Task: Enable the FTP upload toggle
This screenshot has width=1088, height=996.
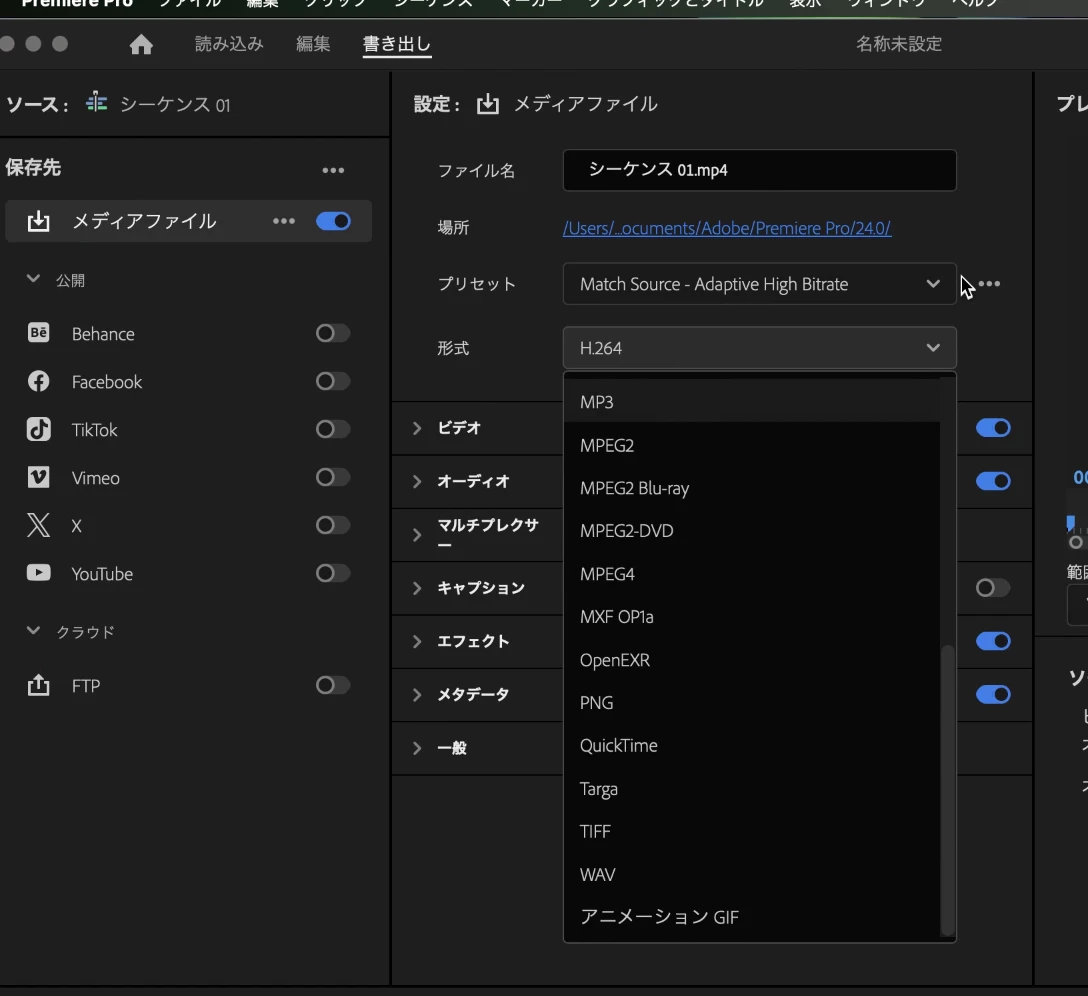Action: (333, 685)
